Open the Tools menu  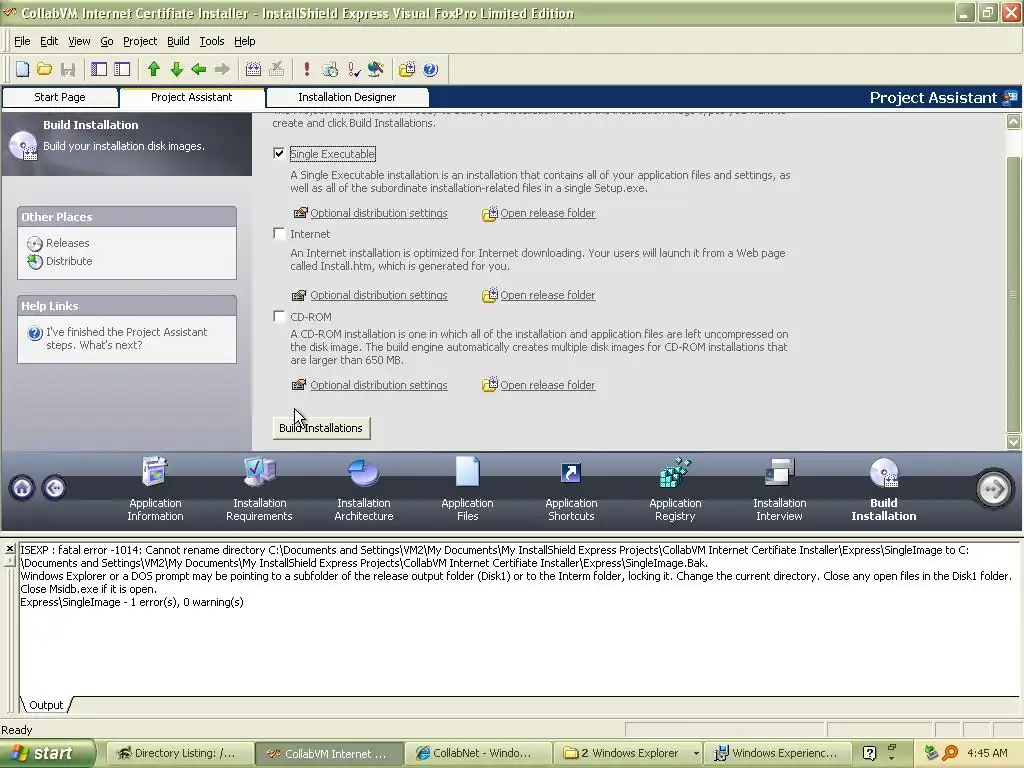tap(212, 41)
